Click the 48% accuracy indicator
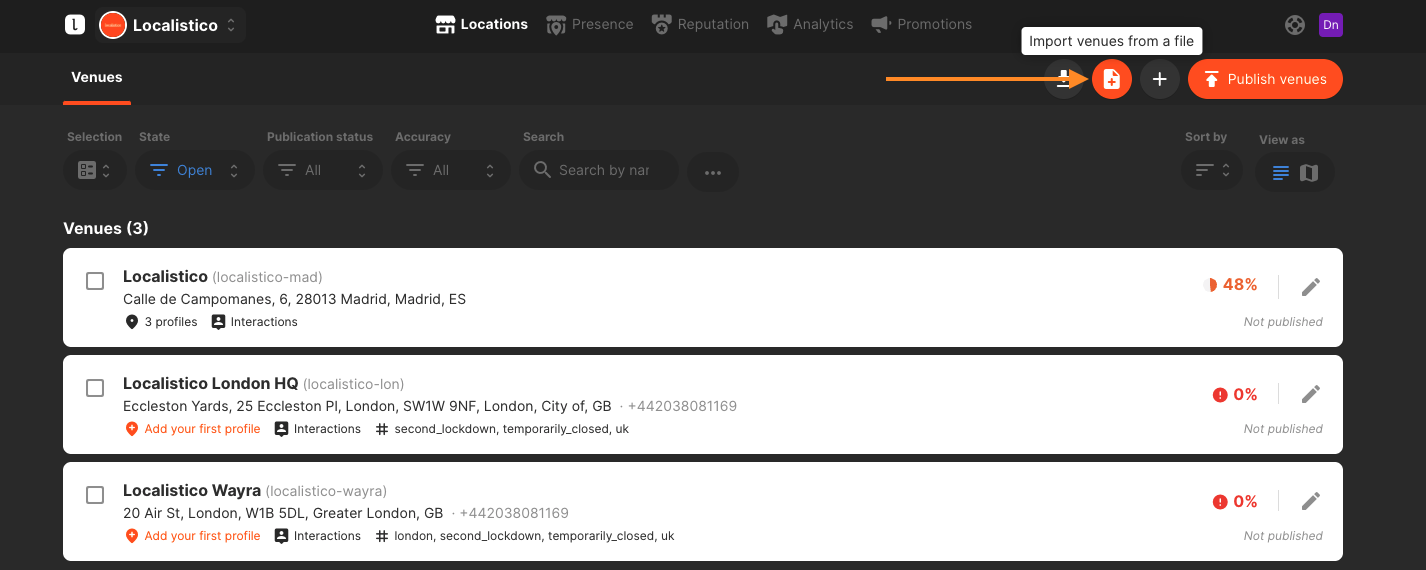 pos(1232,285)
